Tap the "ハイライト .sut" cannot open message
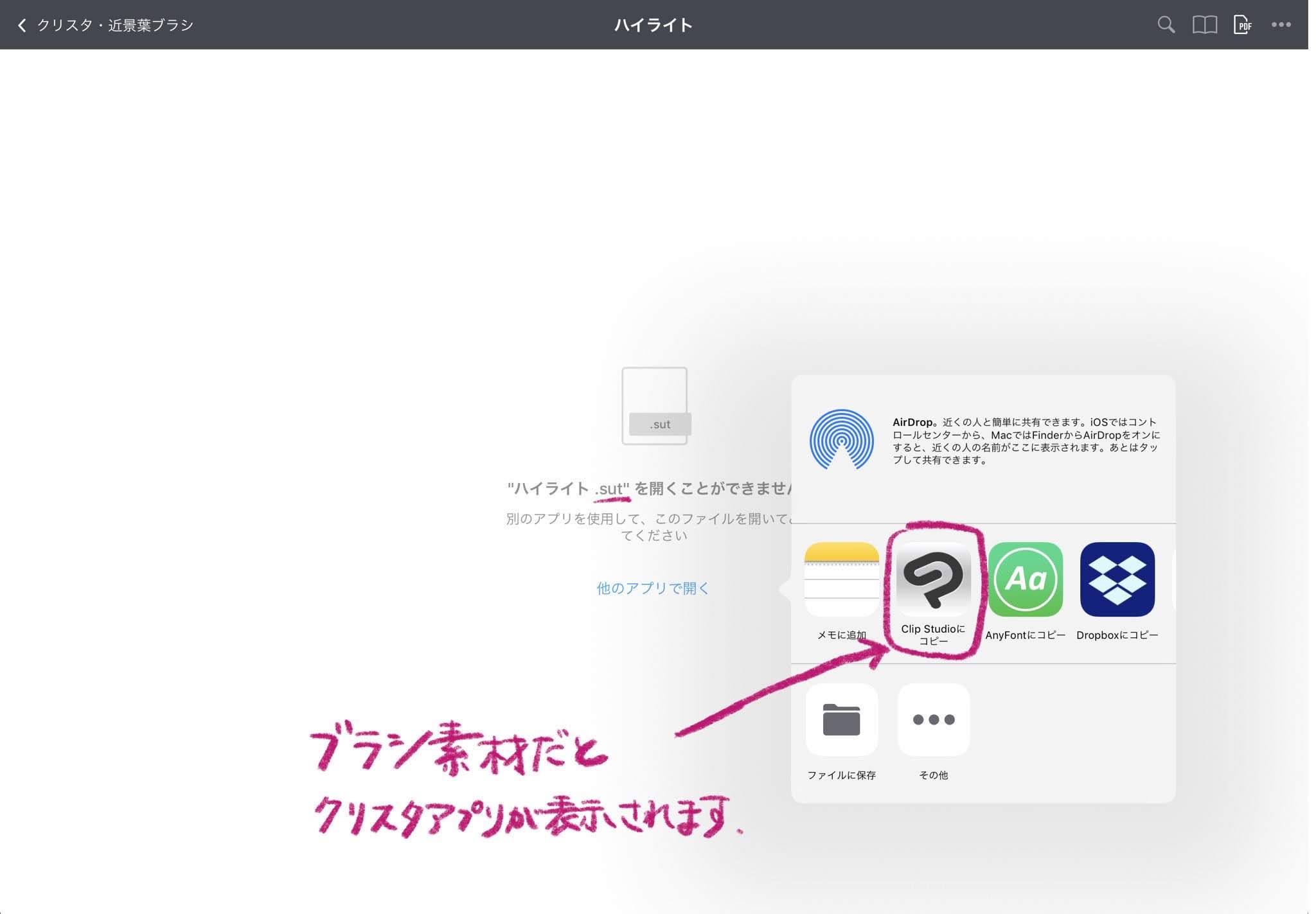This screenshot has width=1316, height=914. pos(649,489)
